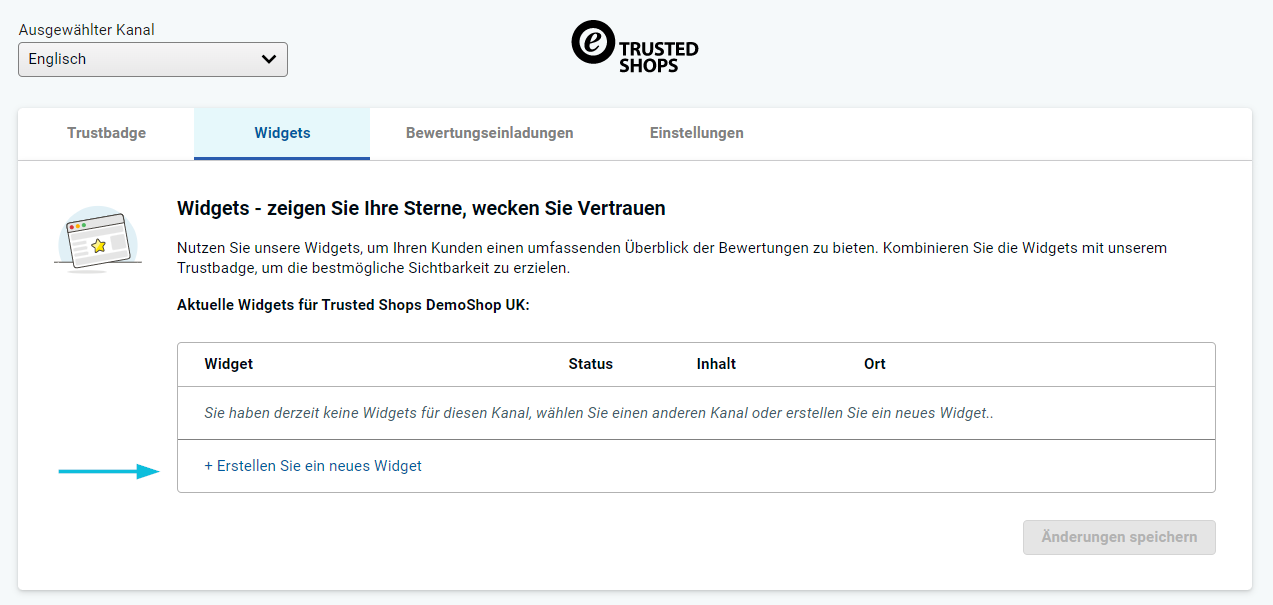Click 'Aktuelle Widgets für Trusted Shops DemoShop UK' text

pos(353,305)
